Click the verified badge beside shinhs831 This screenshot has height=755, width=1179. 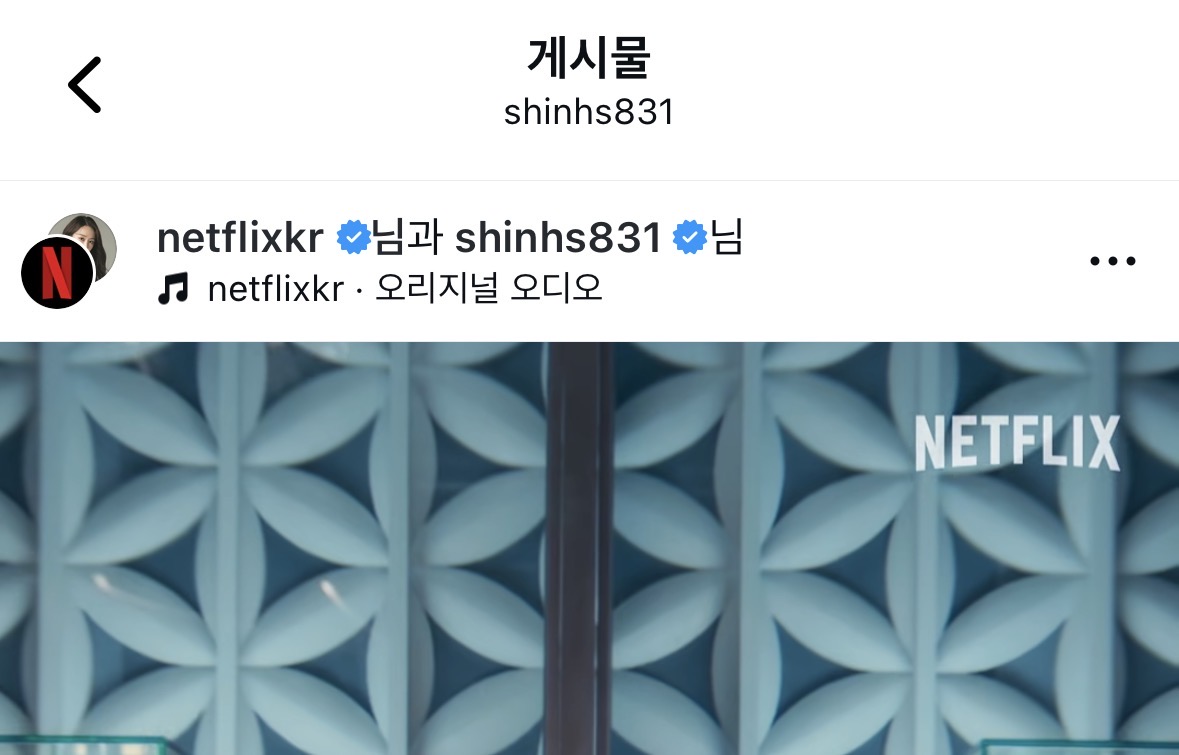coord(690,238)
